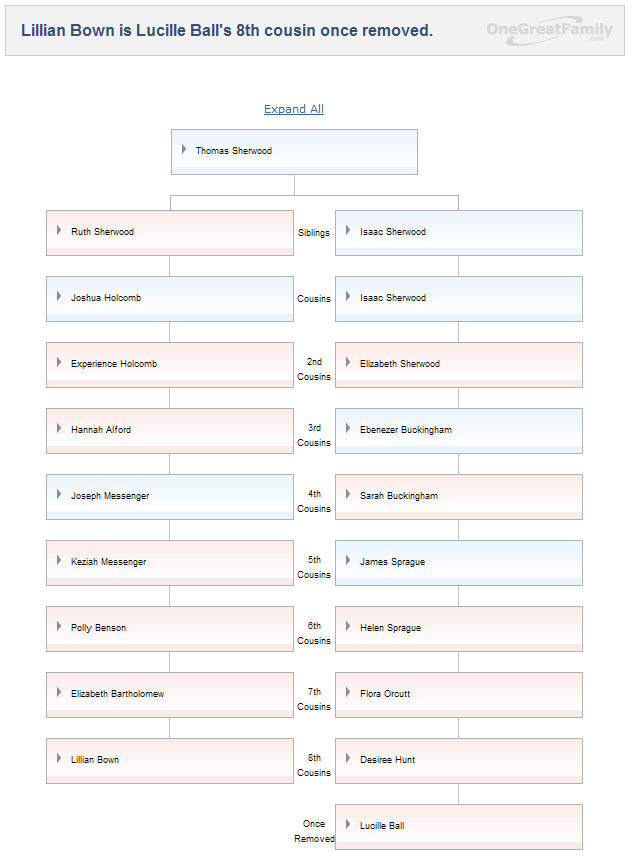Click the Elizabeth Sherwood name
The width and height of the screenshot is (631, 858).
click(399, 364)
